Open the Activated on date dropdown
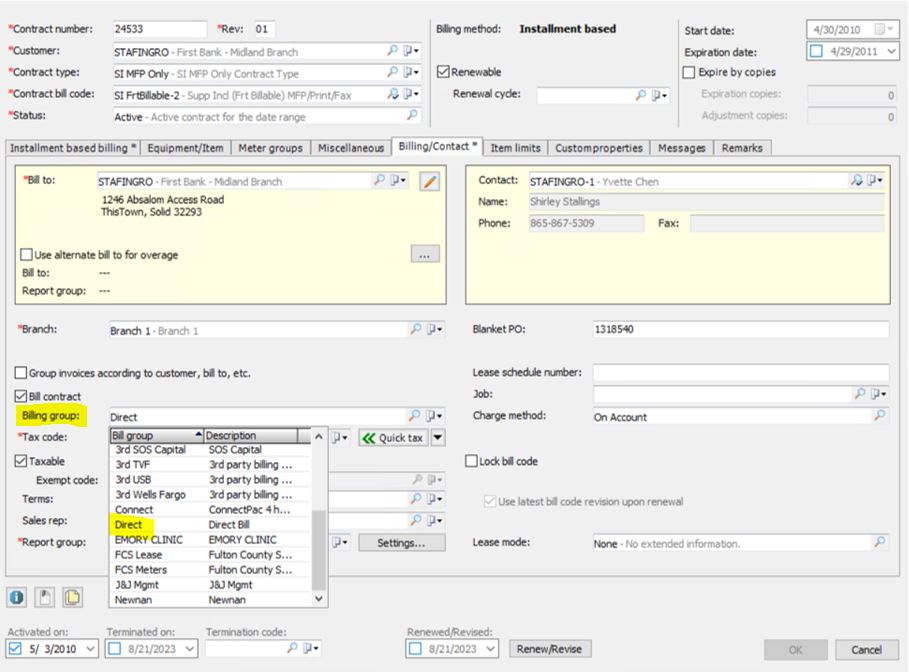This screenshot has width=909, height=672. 90,649
